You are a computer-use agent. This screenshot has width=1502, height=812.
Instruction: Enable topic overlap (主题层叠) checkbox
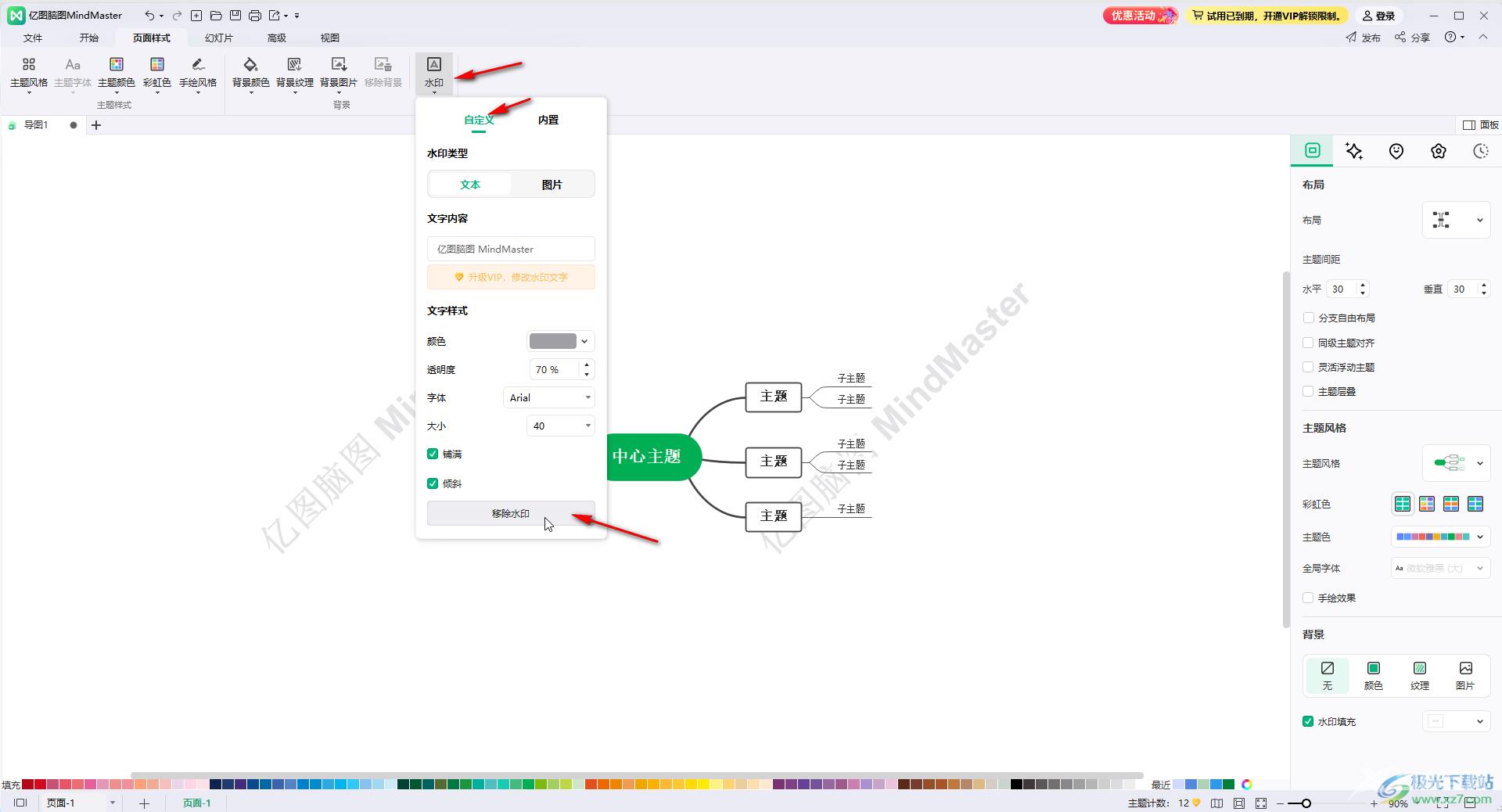1308,391
